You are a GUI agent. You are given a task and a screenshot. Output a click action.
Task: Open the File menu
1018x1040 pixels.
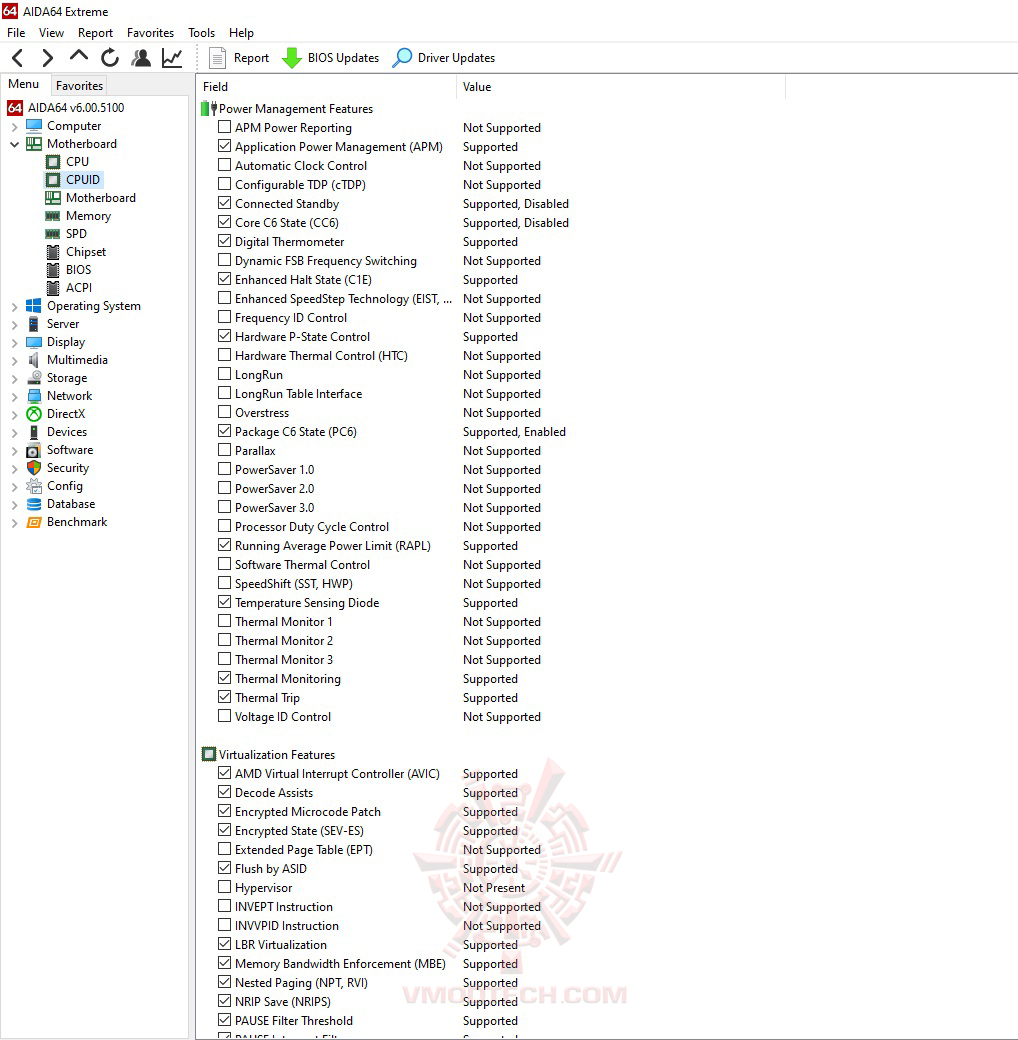[x=16, y=32]
